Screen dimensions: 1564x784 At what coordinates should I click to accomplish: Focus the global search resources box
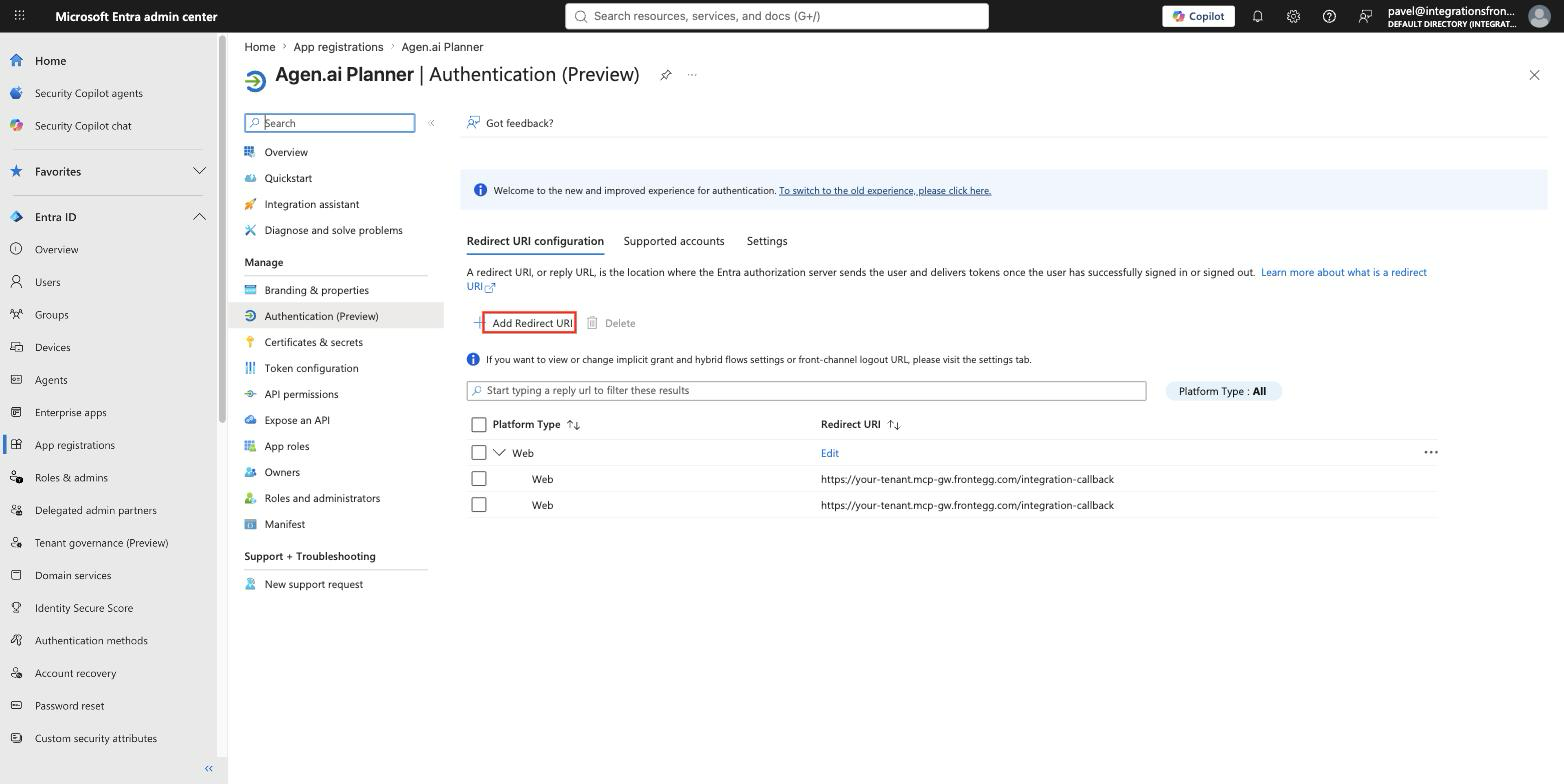coord(777,16)
